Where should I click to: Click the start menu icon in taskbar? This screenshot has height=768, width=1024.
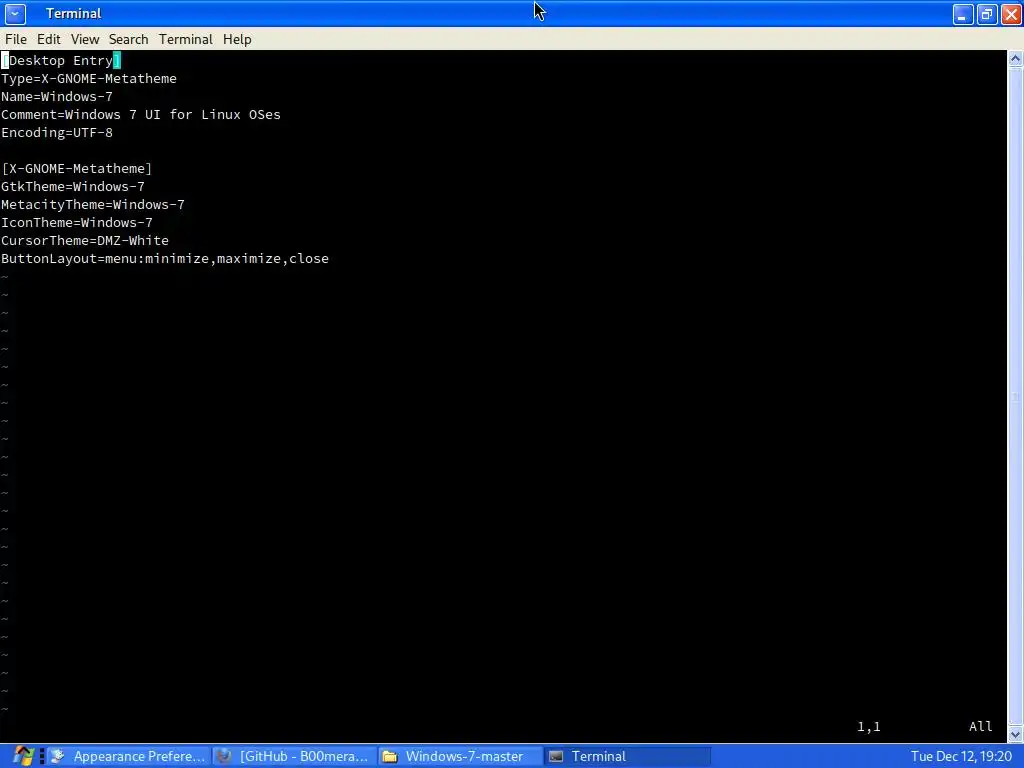[23, 756]
